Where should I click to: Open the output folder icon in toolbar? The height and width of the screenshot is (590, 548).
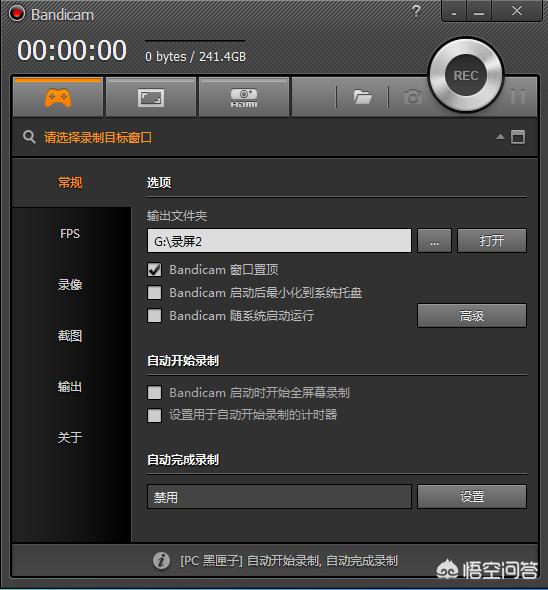363,97
